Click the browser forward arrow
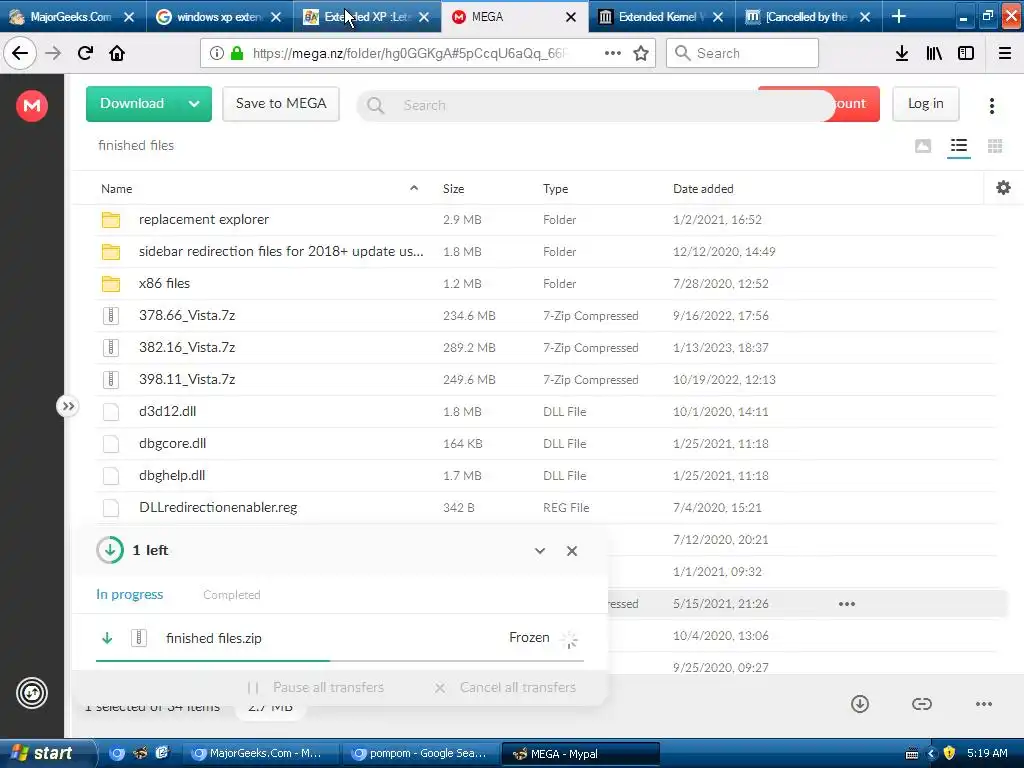 point(53,53)
